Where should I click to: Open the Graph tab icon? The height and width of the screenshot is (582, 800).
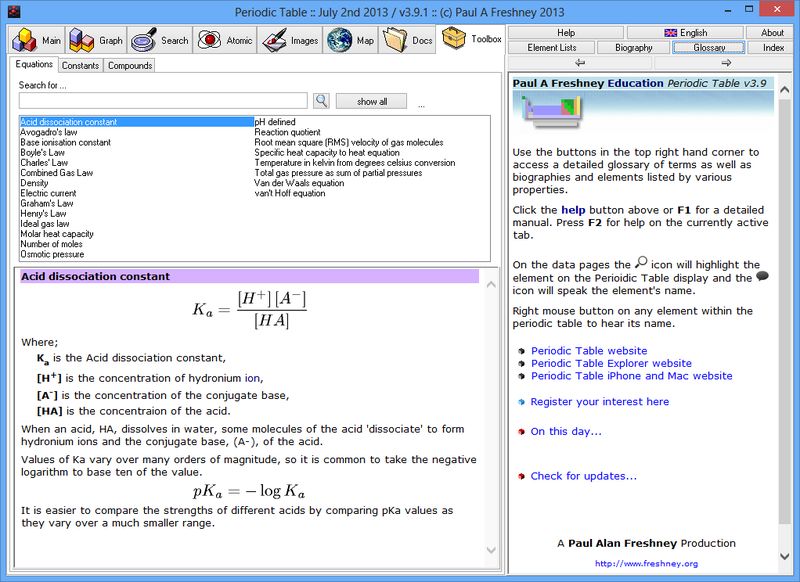click(96, 40)
